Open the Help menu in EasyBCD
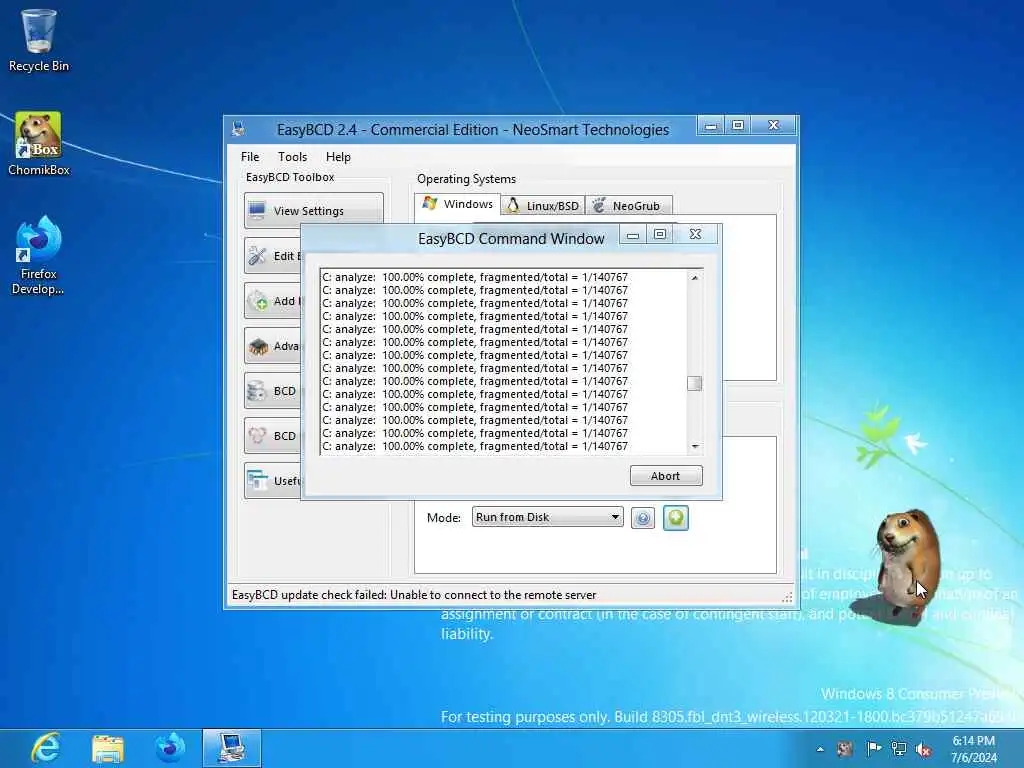1024x768 pixels. pyautogui.click(x=338, y=157)
